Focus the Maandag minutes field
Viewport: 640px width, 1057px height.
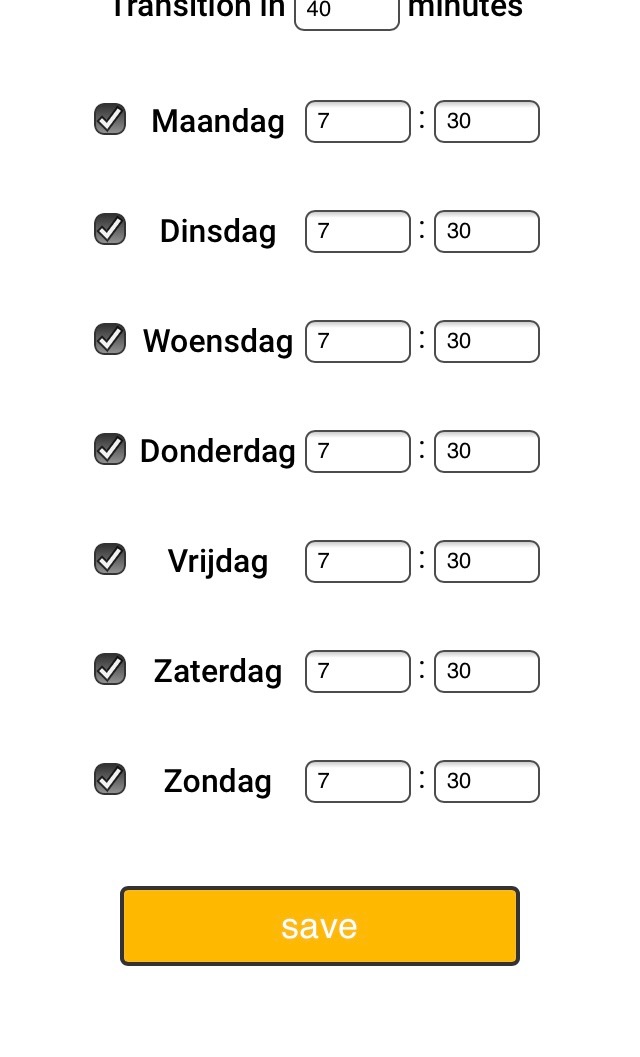point(487,121)
